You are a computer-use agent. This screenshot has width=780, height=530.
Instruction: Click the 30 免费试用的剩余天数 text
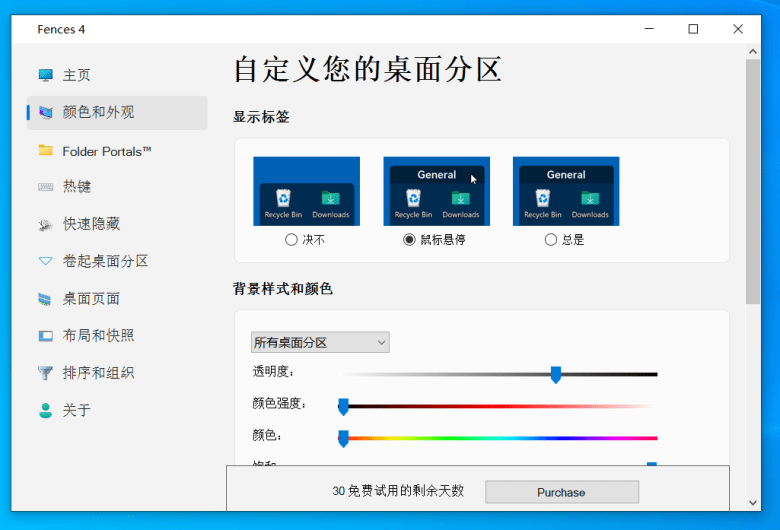click(398, 491)
